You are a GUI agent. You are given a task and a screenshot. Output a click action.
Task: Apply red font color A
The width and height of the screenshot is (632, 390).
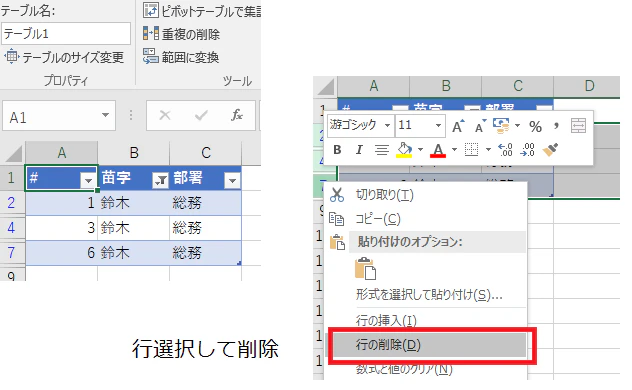[438, 150]
